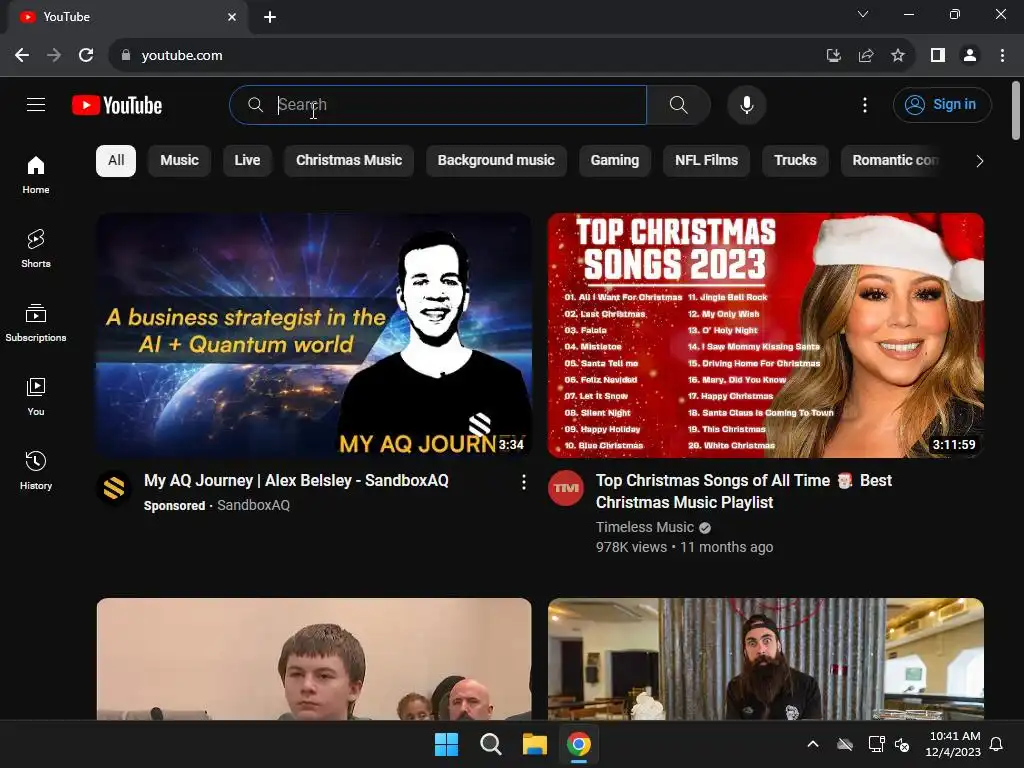Screen dimensions: 1024x768
Task: Open Shorts from the sidebar
Action: (36, 249)
